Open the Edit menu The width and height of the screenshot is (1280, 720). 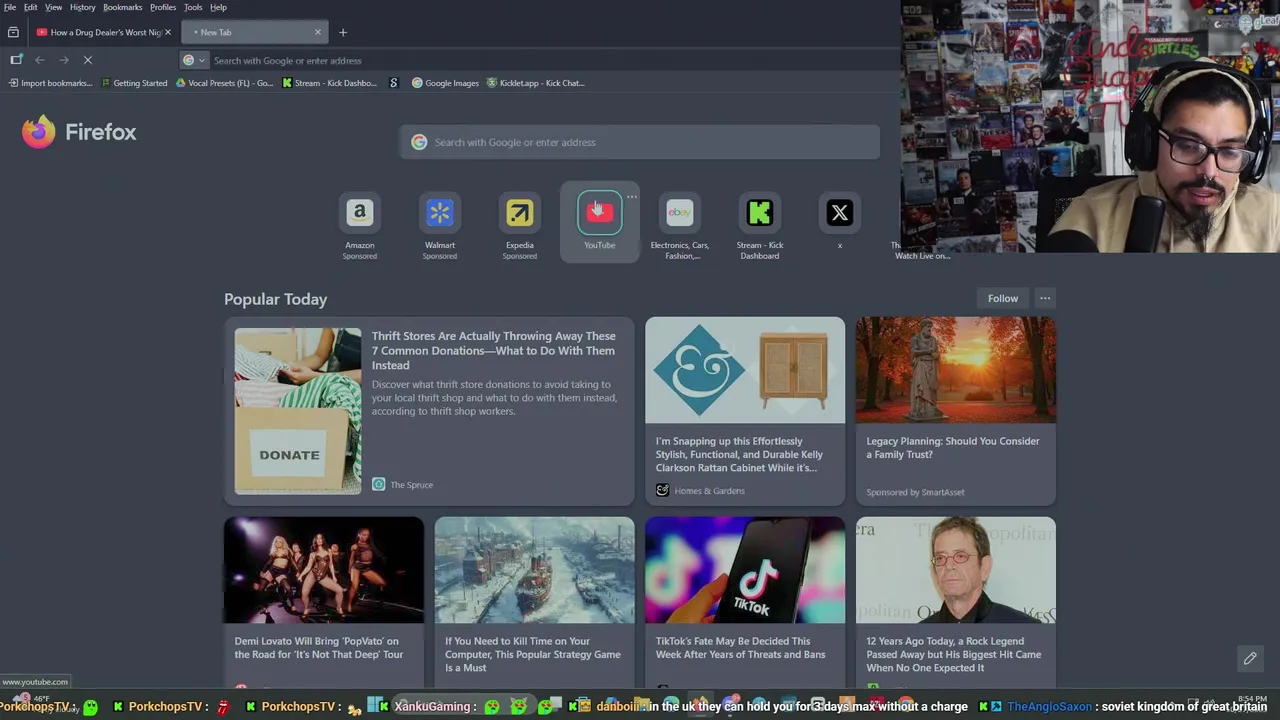point(31,7)
